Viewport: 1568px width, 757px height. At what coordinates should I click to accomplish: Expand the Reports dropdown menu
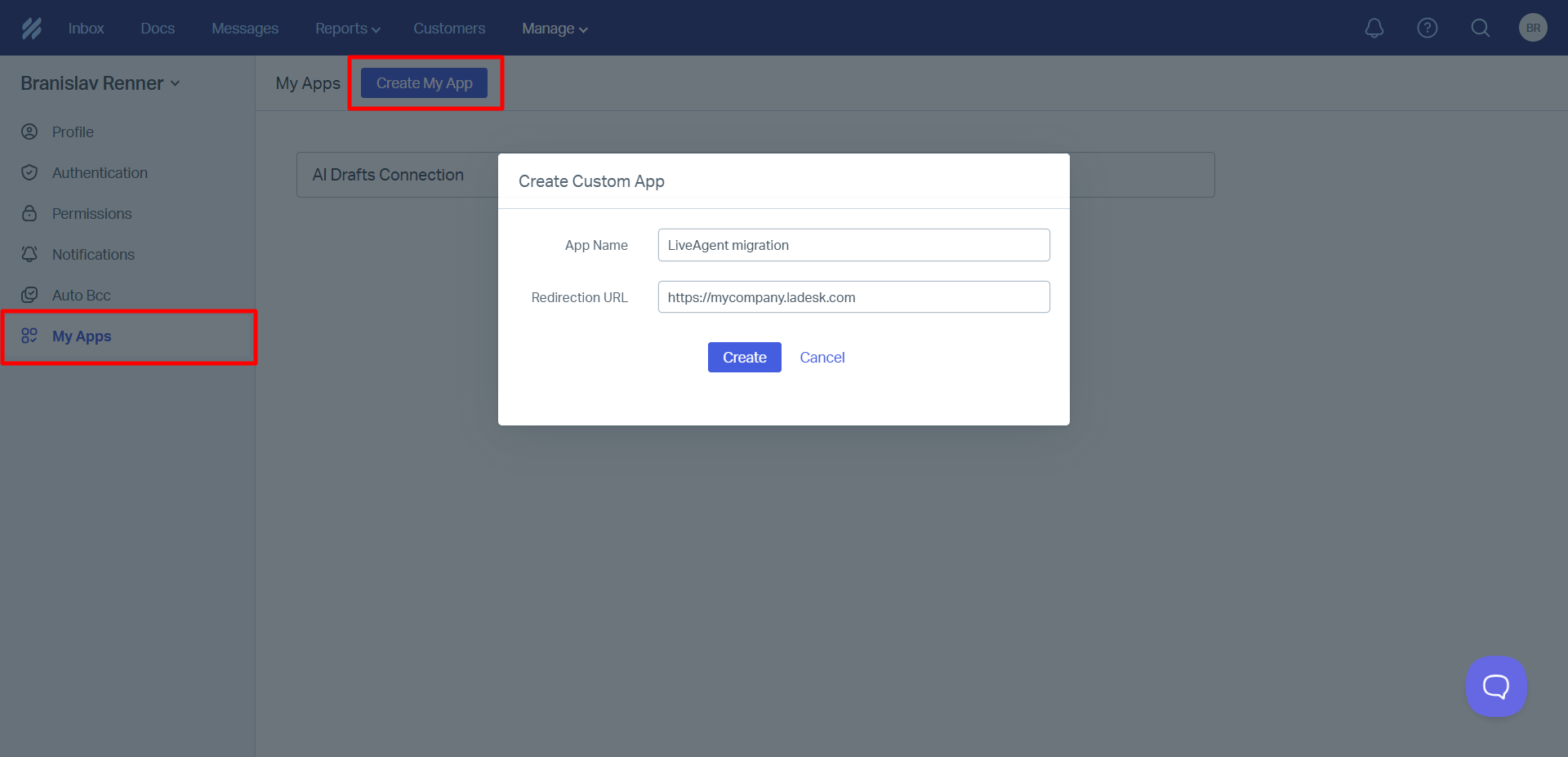point(347,29)
